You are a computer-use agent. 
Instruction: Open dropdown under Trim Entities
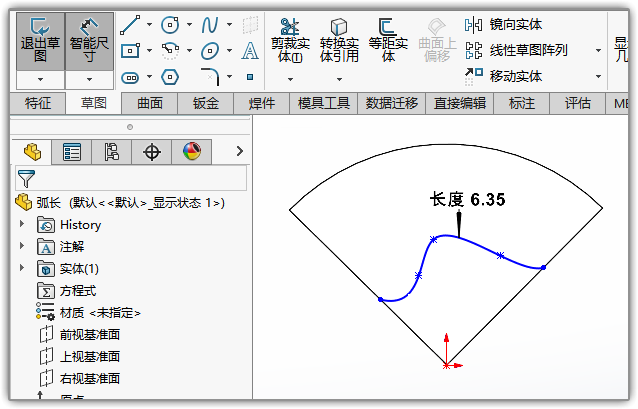(291, 79)
